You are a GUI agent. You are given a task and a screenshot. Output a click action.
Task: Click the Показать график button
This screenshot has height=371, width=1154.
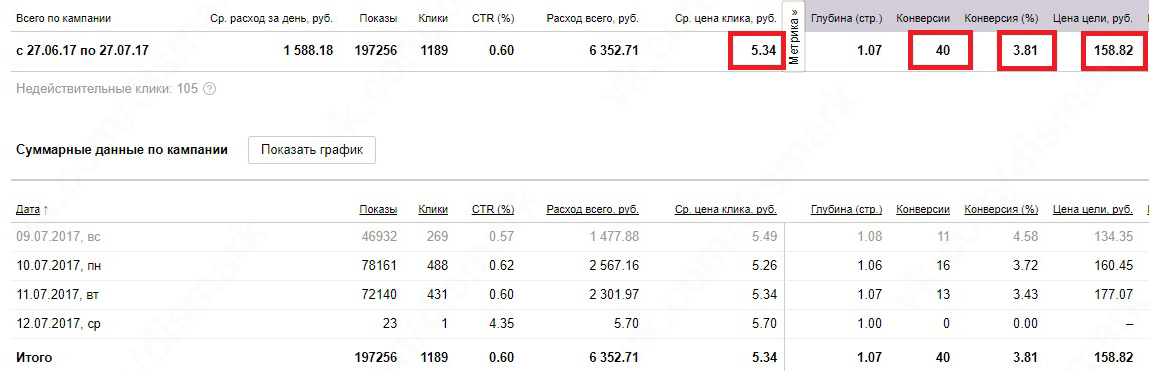tap(312, 149)
